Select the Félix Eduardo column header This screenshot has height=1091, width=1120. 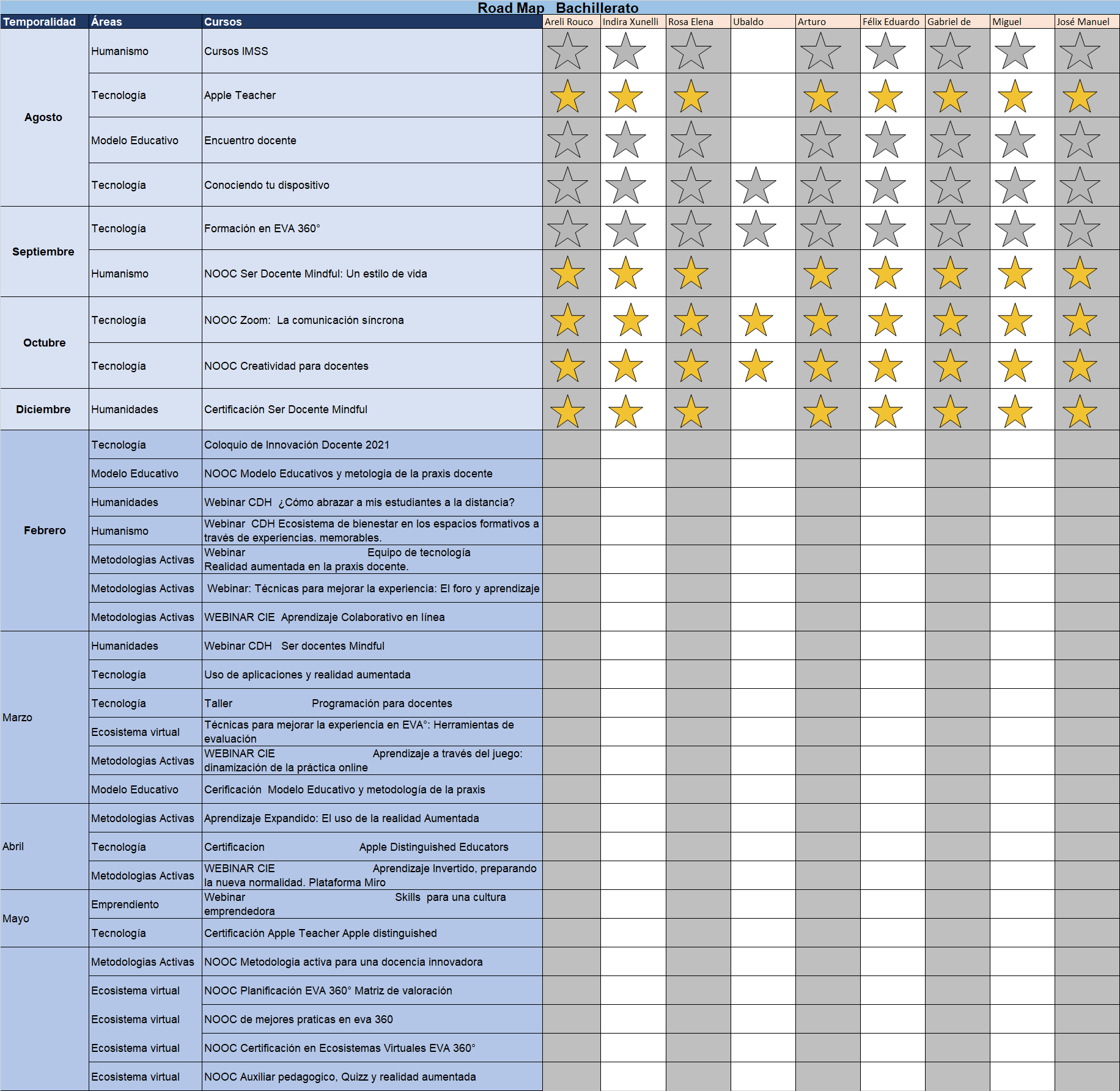[893, 21]
